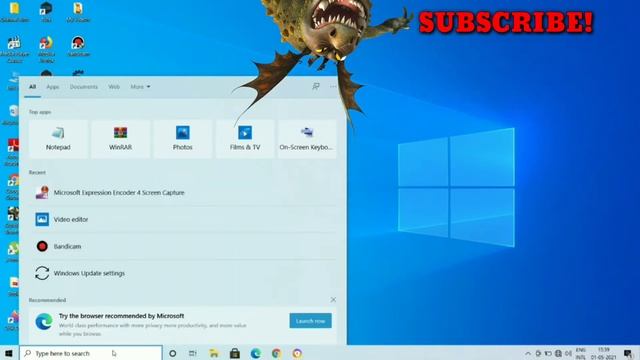Image resolution: width=640 pixels, height=360 pixels.
Task: Open Microsoft Expression Encoder 4 Screen Capture
Action: coord(183,192)
